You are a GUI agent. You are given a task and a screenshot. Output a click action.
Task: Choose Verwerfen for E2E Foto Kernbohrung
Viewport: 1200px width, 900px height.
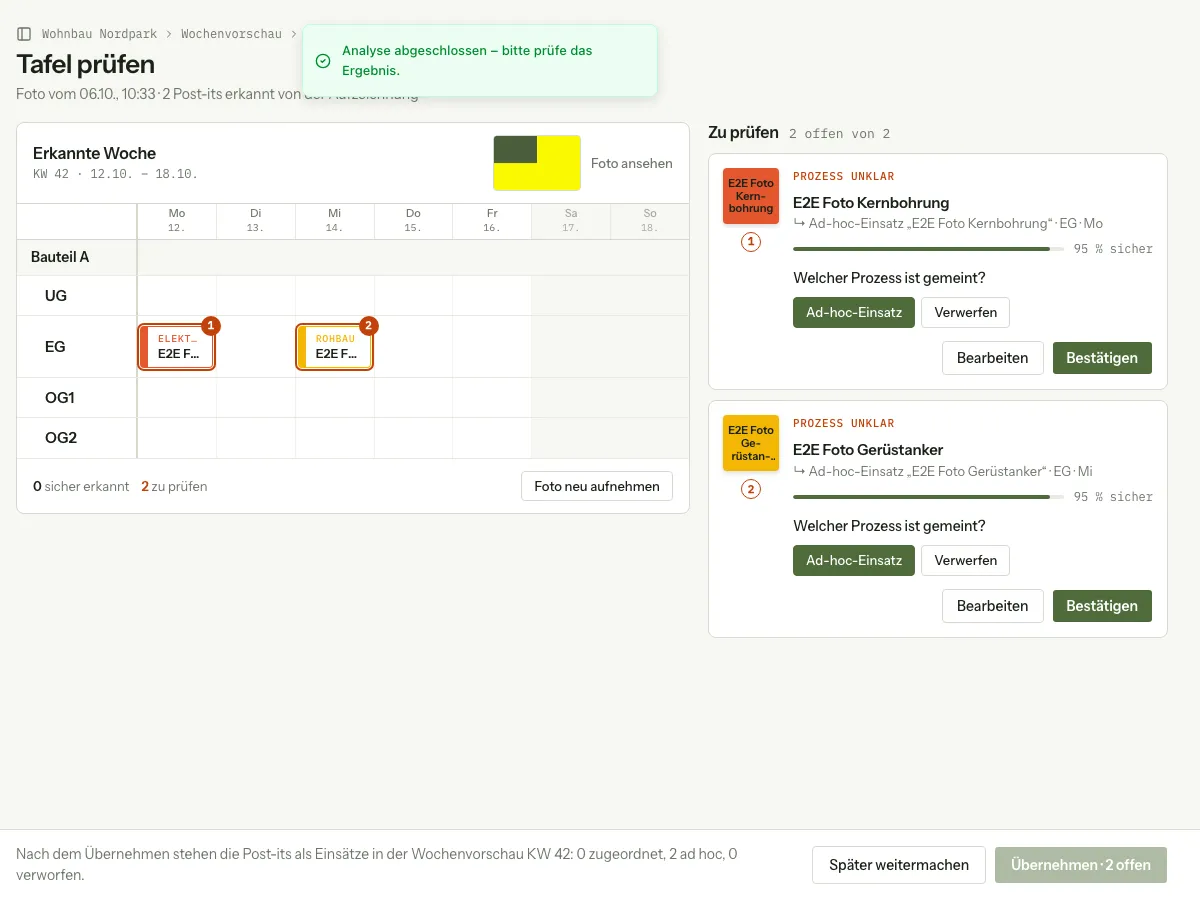pyautogui.click(x=965, y=312)
